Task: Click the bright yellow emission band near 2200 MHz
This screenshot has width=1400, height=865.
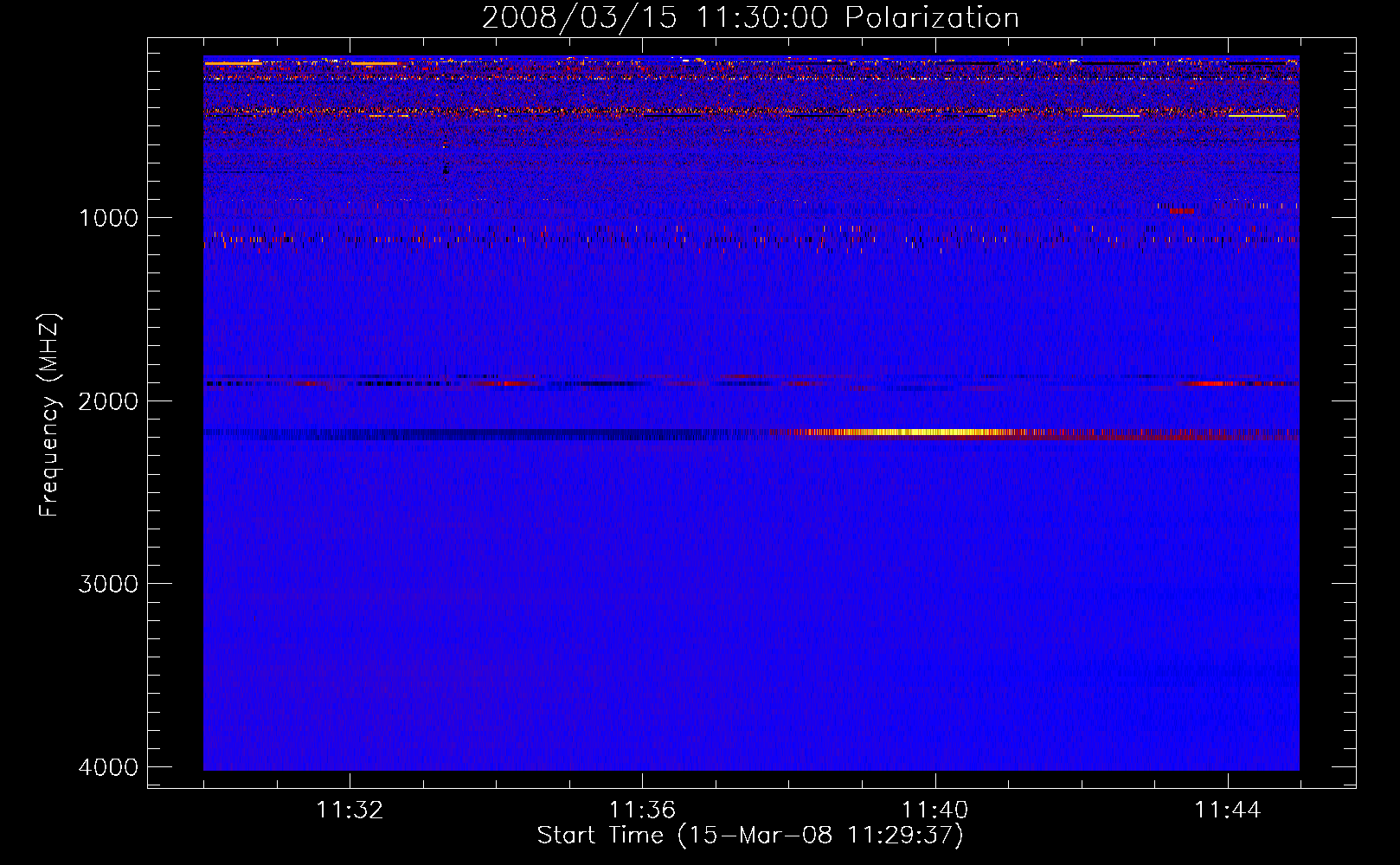Action: coord(917,432)
